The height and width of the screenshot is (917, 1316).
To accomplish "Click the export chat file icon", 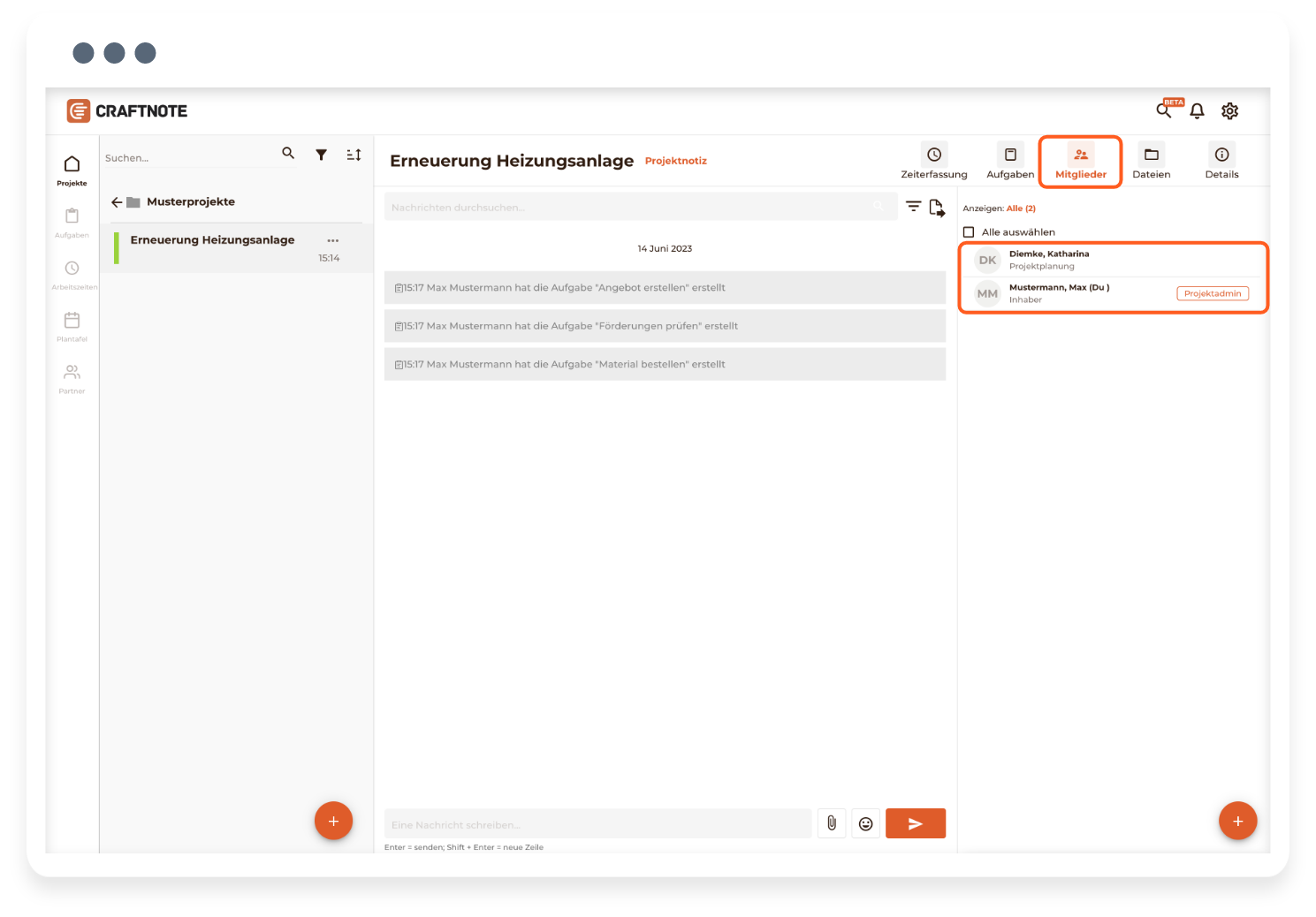I will click(x=937, y=208).
